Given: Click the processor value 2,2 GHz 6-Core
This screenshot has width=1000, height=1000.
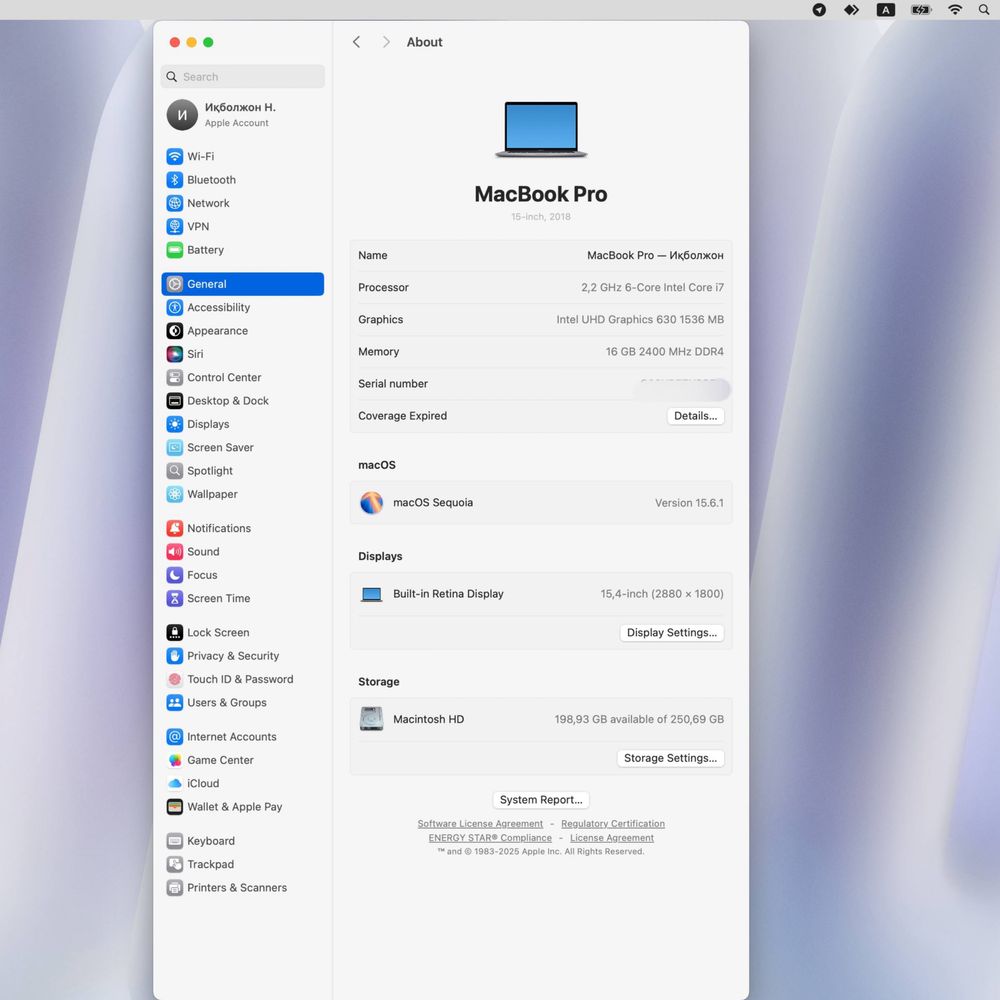Looking at the screenshot, I should pyautogui.click(x=652, y=288).
